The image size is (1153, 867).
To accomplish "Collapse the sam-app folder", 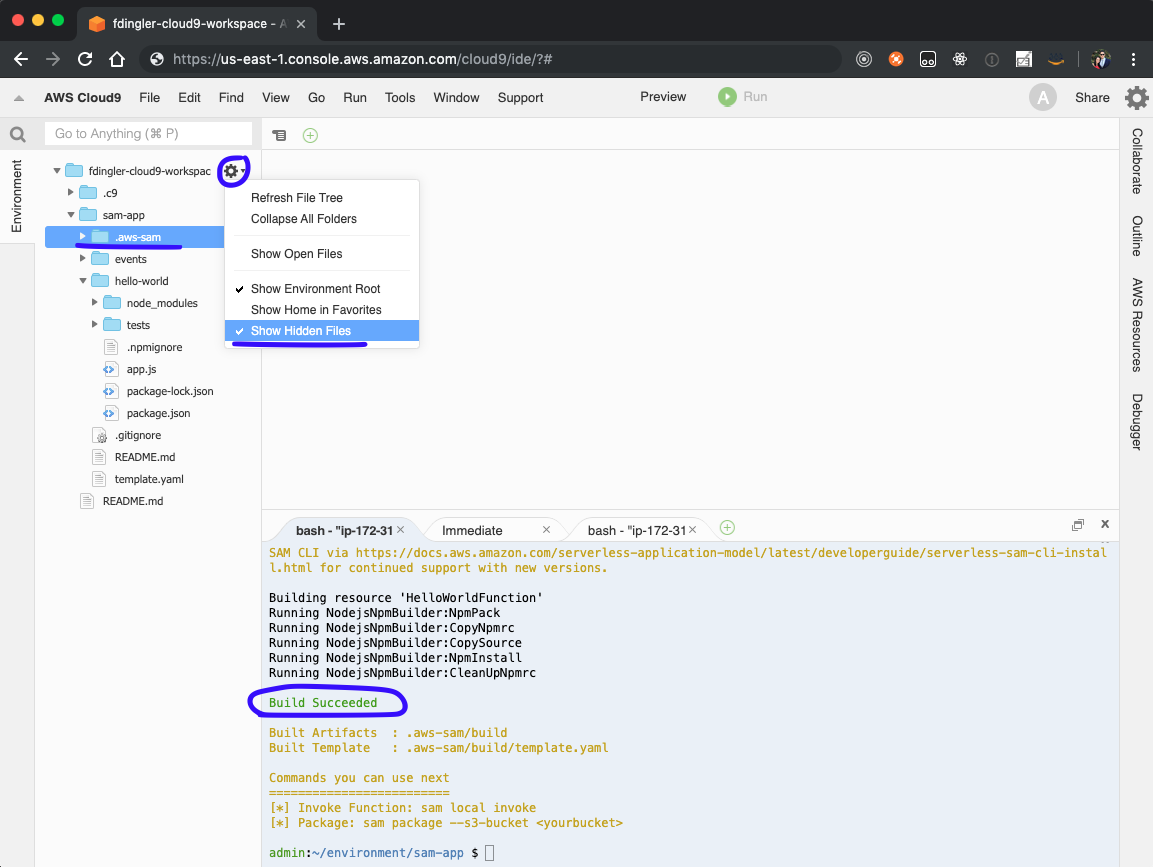I will coord(71,215).
